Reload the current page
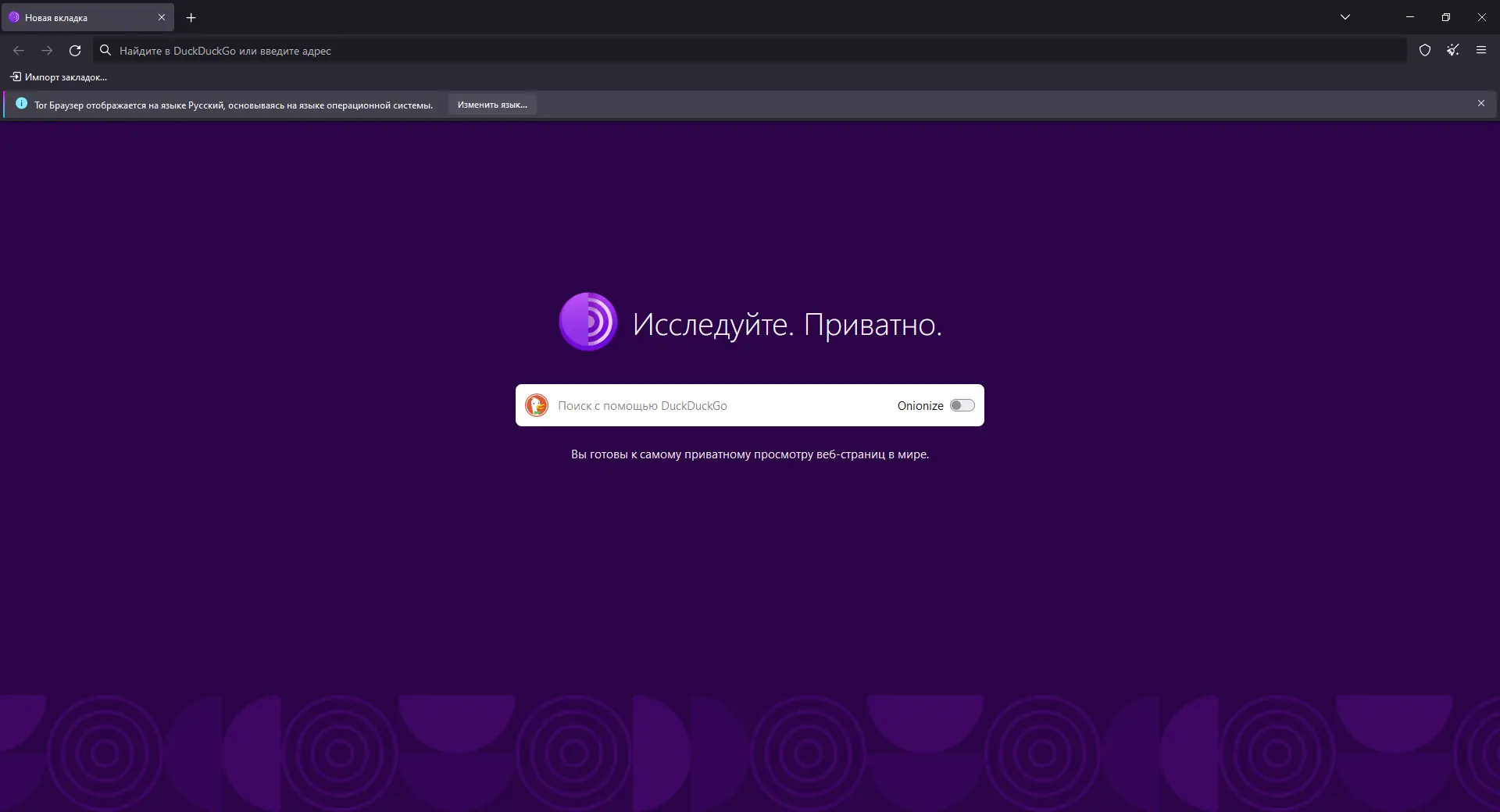1500x812 pixels. click(x=75, y=50)
